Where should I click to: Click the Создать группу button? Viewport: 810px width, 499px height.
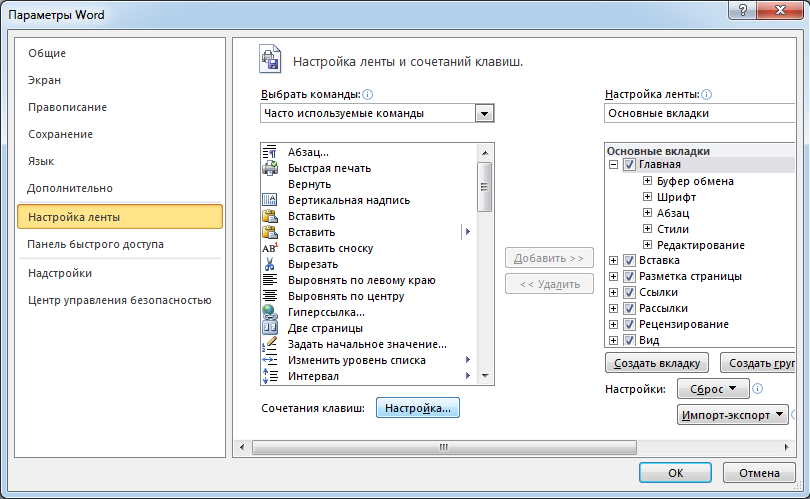pos(758,363)
